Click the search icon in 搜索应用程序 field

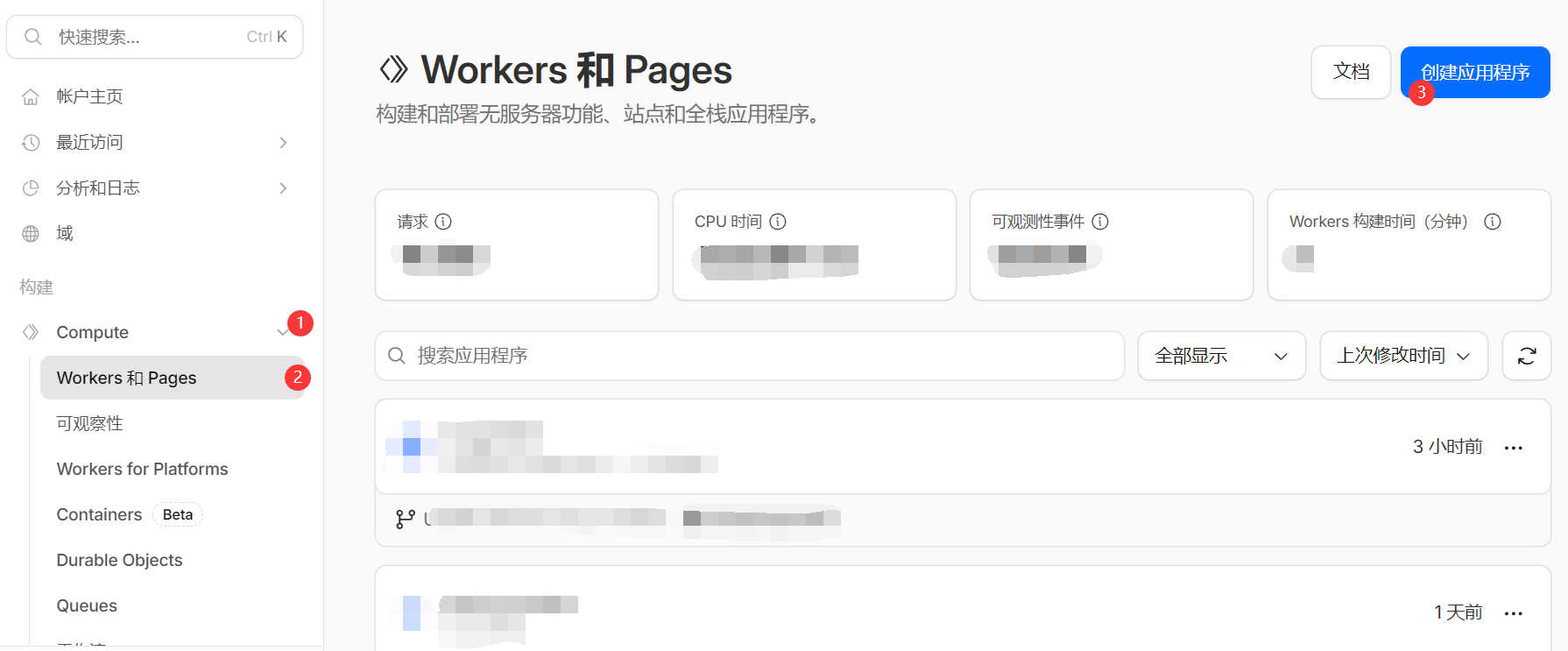pos(397,356)
